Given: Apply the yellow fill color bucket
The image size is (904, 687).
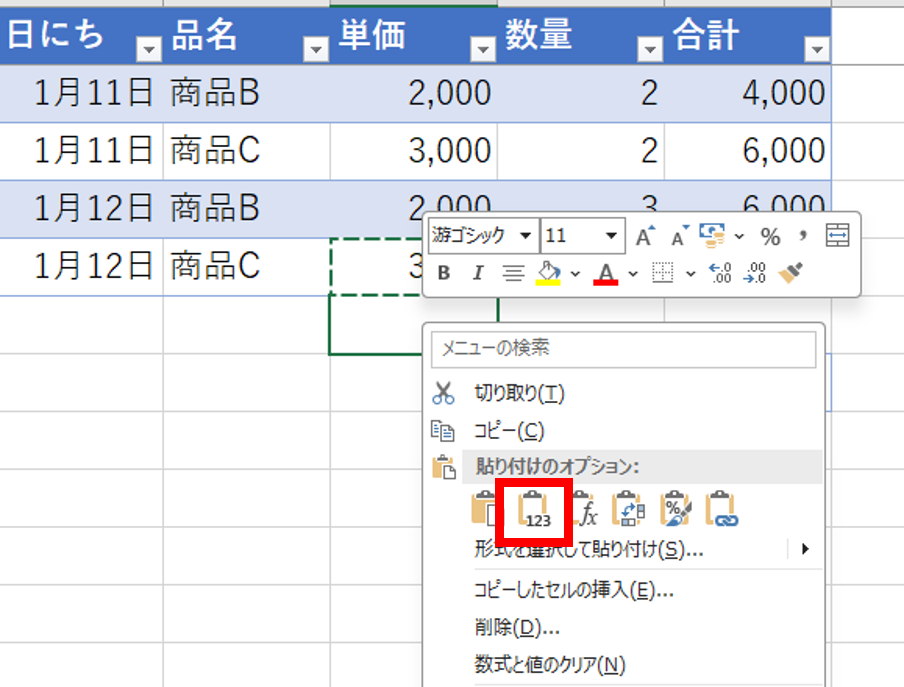Looking at the screenshot, I should [x=546, y=272].
